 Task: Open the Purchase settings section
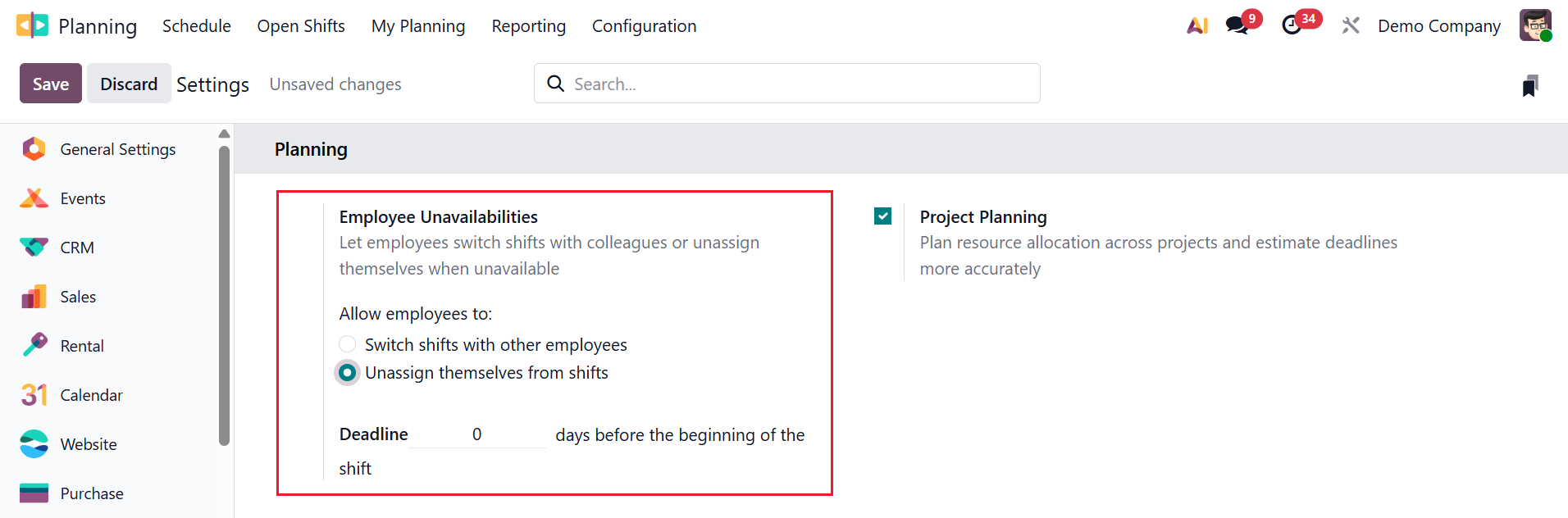91,493
